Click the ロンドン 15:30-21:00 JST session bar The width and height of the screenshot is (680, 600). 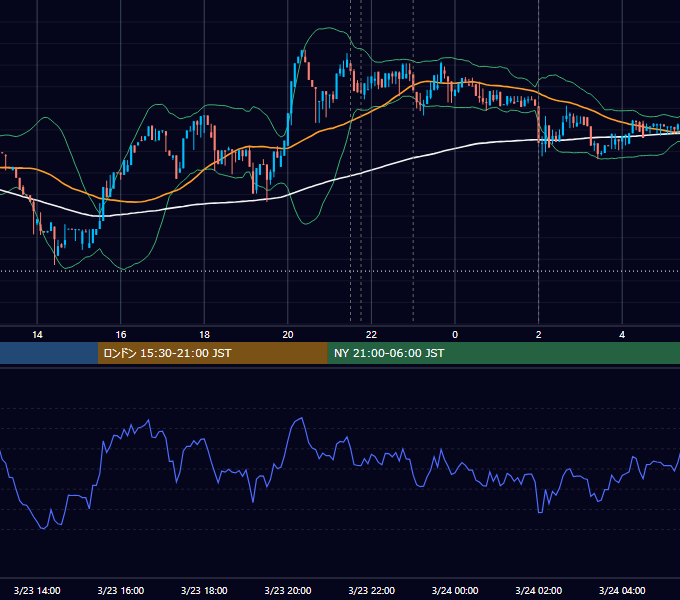point(212,353)
